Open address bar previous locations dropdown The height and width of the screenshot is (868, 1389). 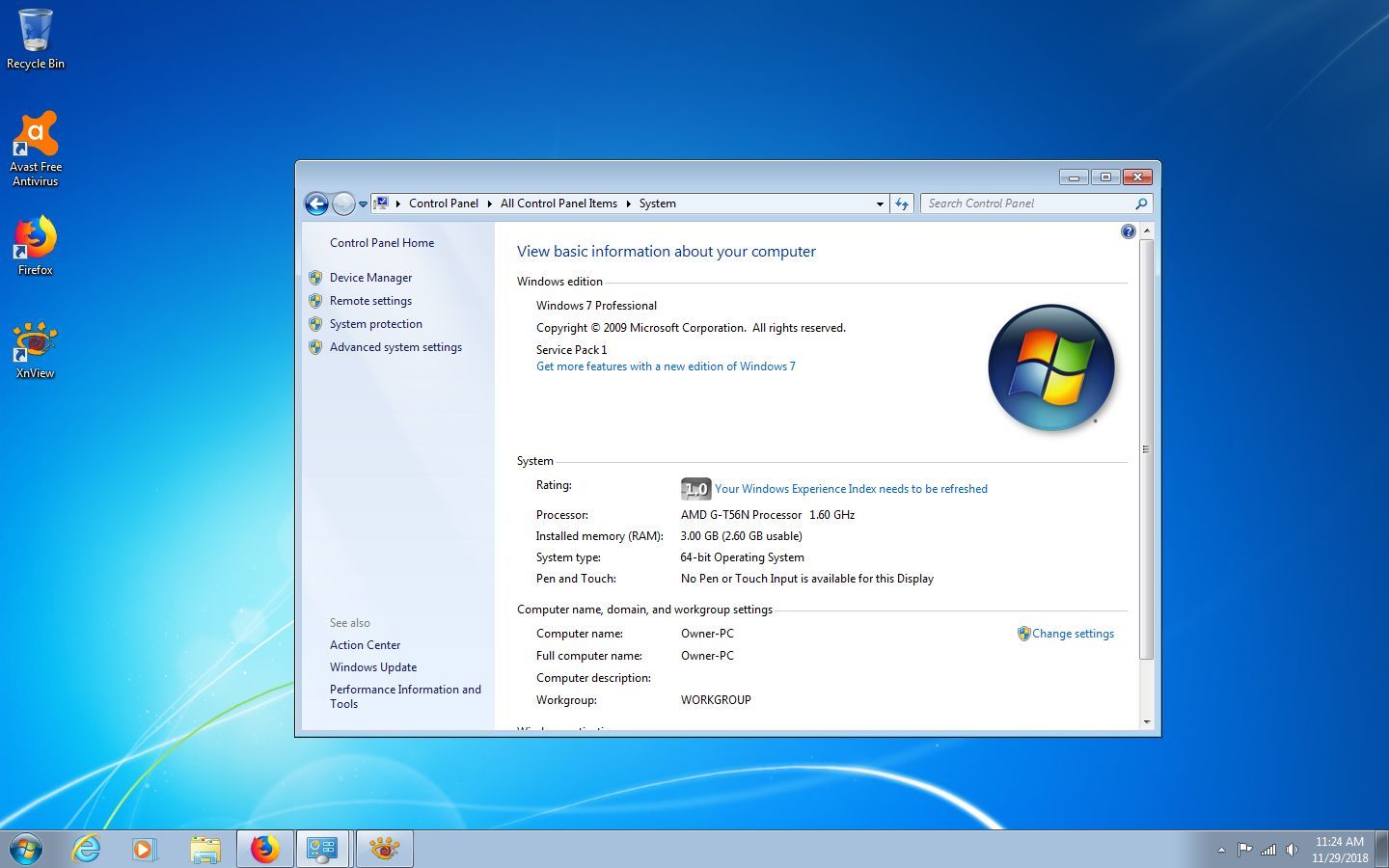(x=880, y=203)
